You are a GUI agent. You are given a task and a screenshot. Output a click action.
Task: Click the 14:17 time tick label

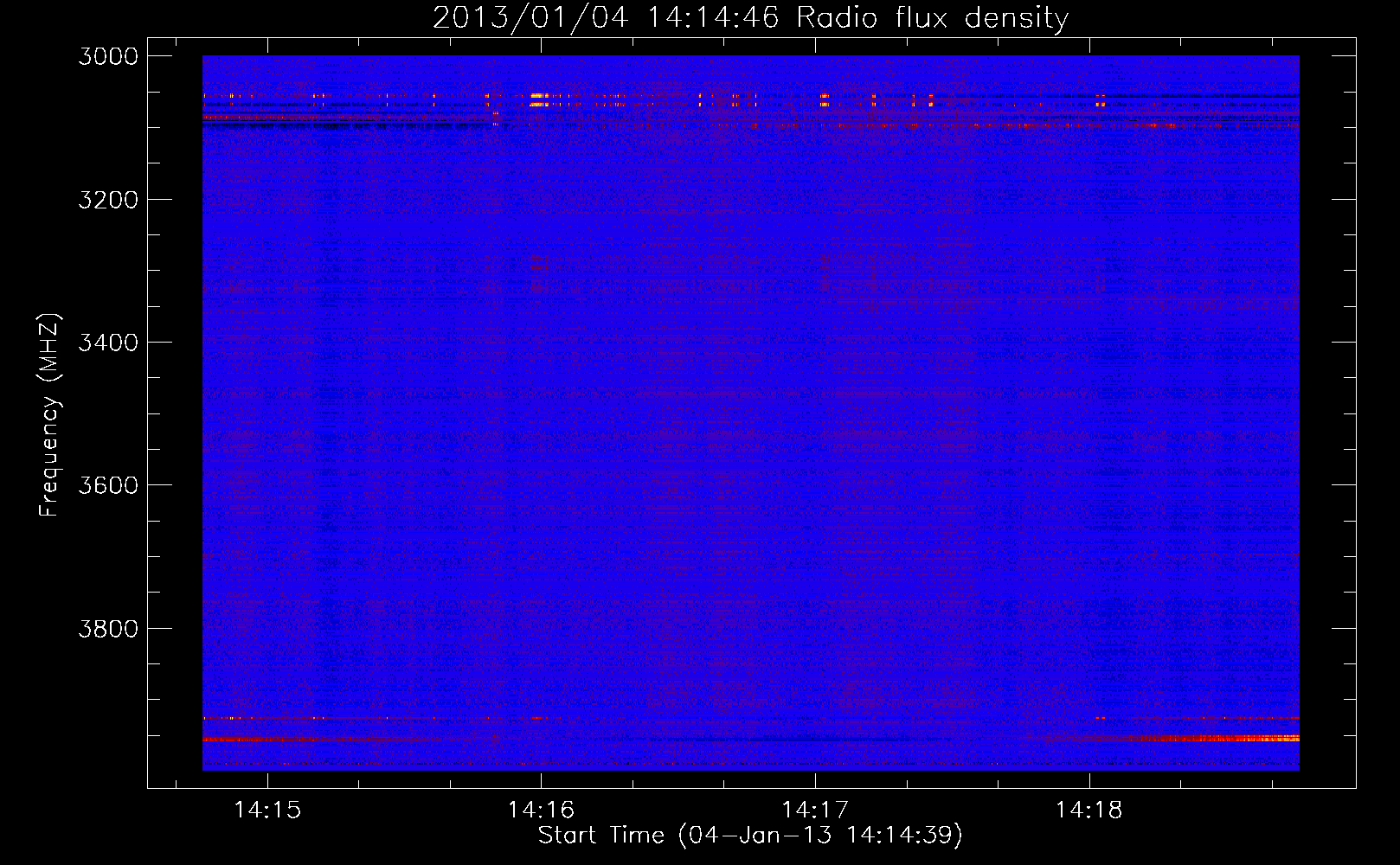pos(815,810)
